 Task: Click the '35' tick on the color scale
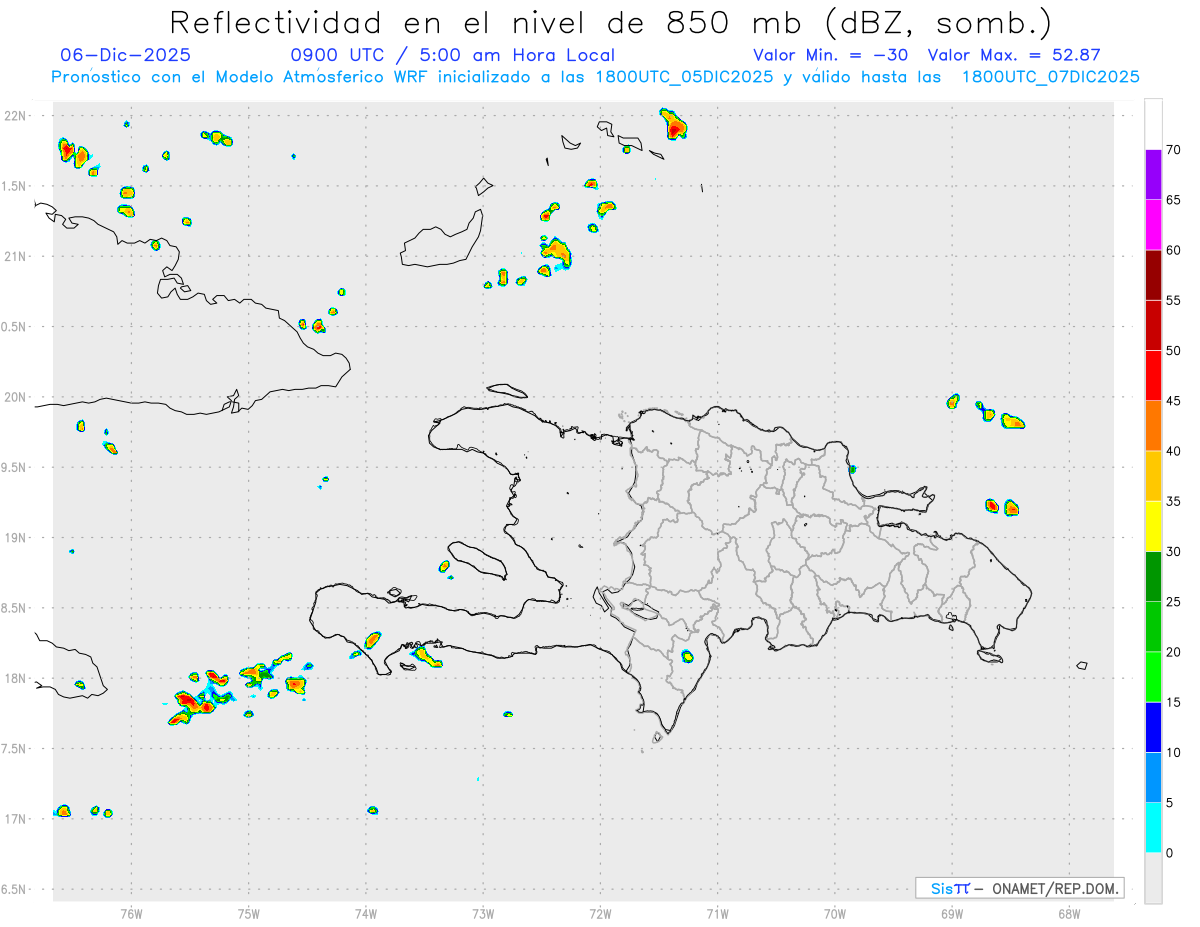click(x=1173, y=501)
